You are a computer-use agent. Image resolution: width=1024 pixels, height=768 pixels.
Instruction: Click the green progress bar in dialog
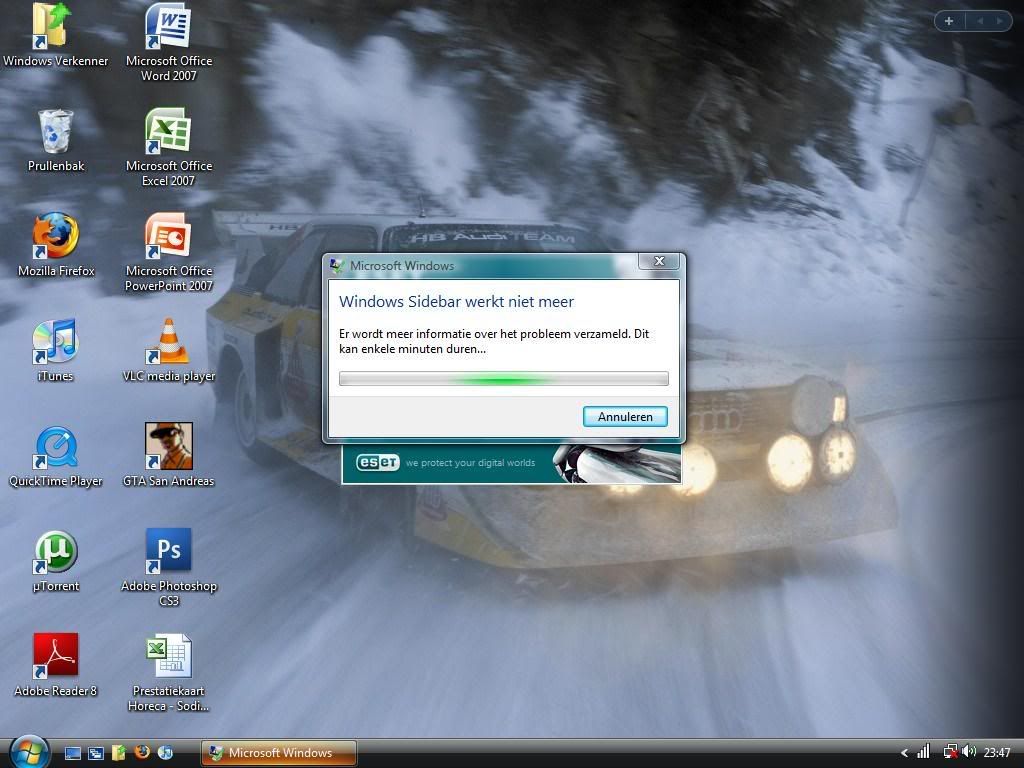(x=504, y=379)
